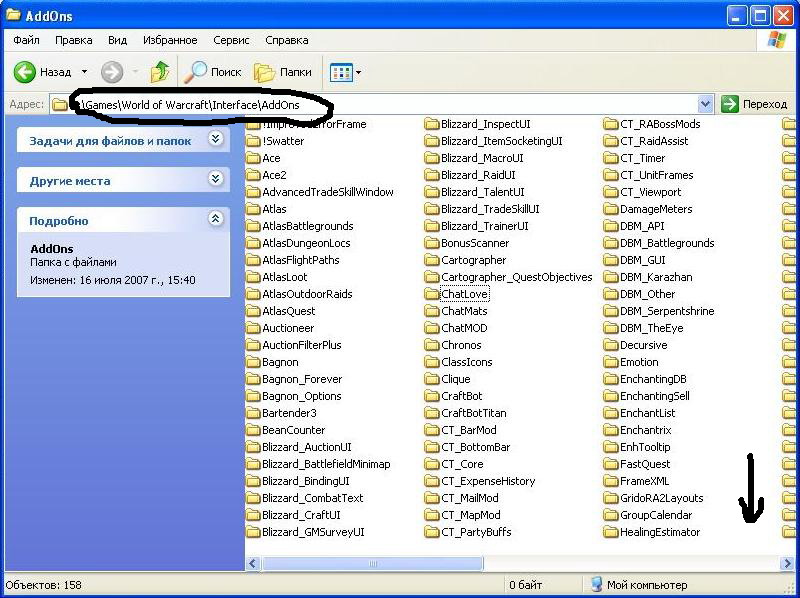This screenshot has height=598, width=800.
Task: Maximize the AddOns window
Action: (x=760, y=16)
